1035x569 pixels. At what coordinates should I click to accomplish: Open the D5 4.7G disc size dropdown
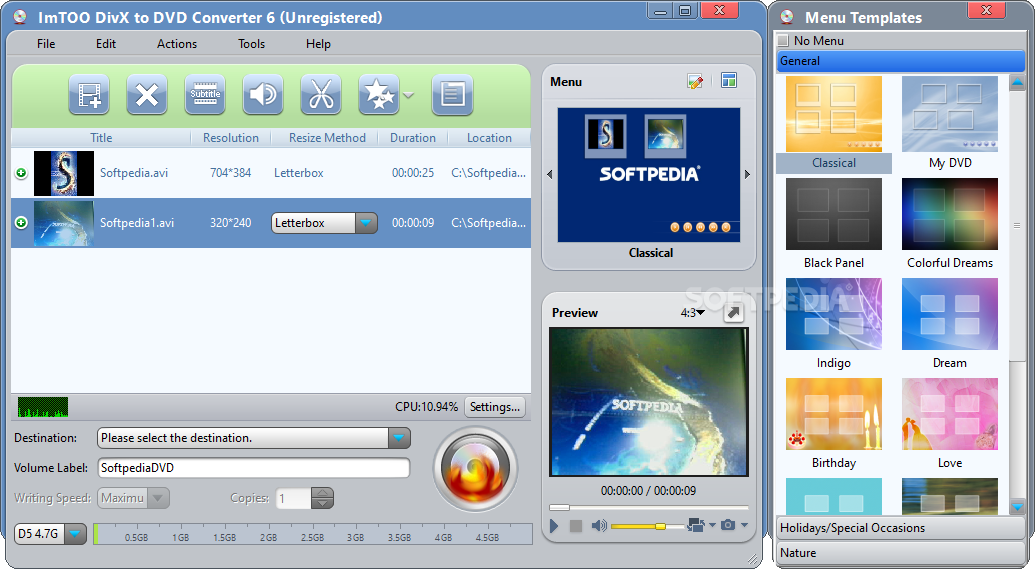[x=75, y=533]
